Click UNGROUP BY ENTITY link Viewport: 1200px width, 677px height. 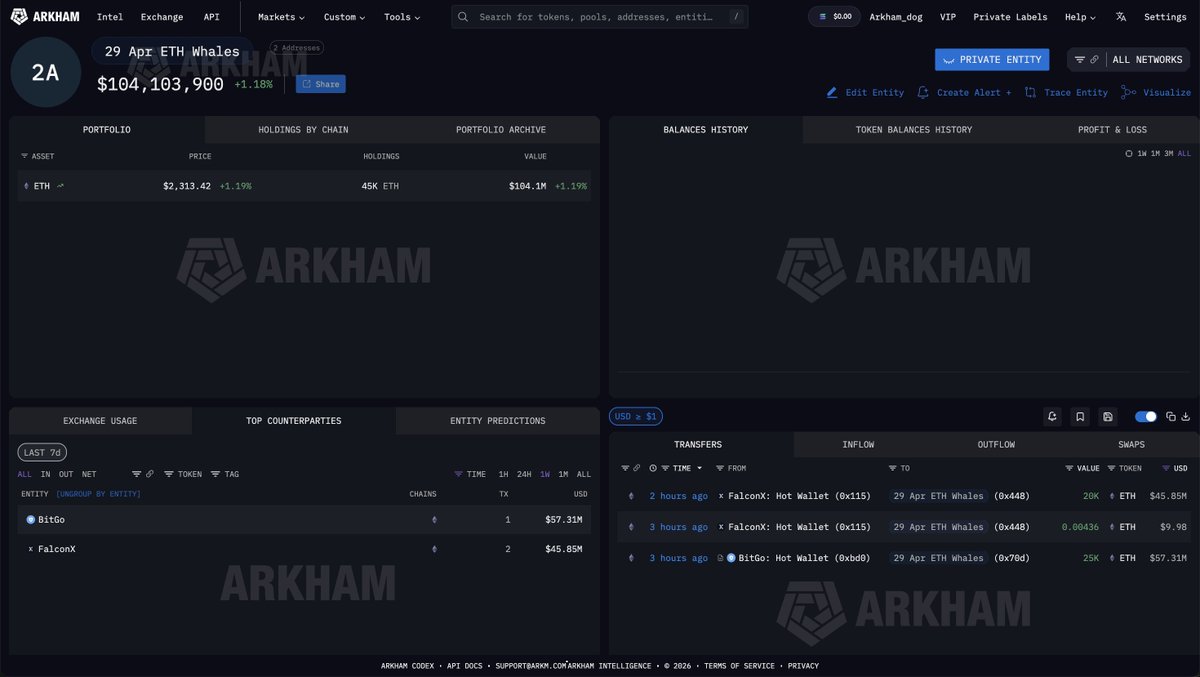coord(98,494)
